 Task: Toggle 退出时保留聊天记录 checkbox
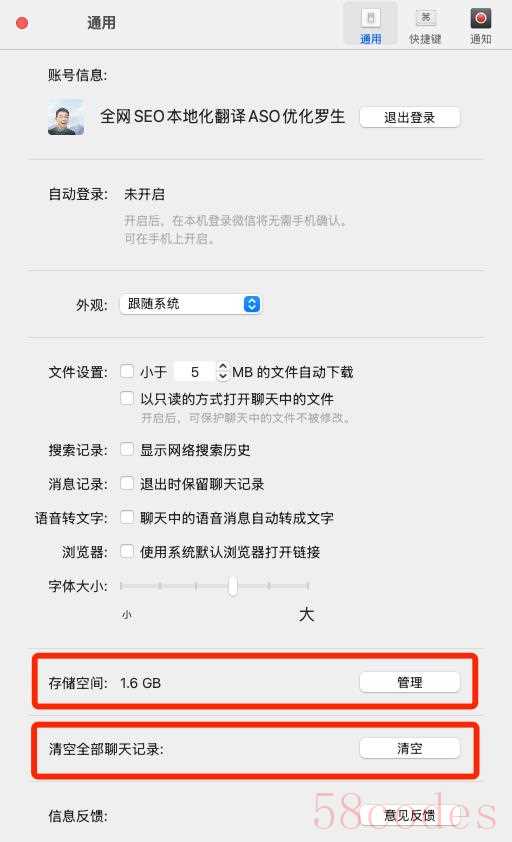coord(127,483)
